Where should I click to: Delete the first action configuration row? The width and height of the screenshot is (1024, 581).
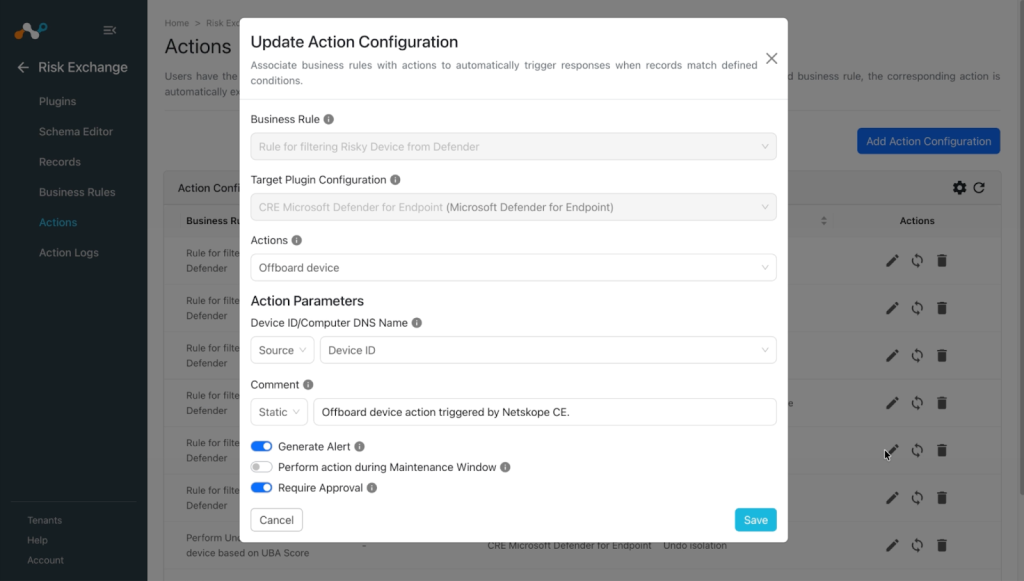(942, 260)
